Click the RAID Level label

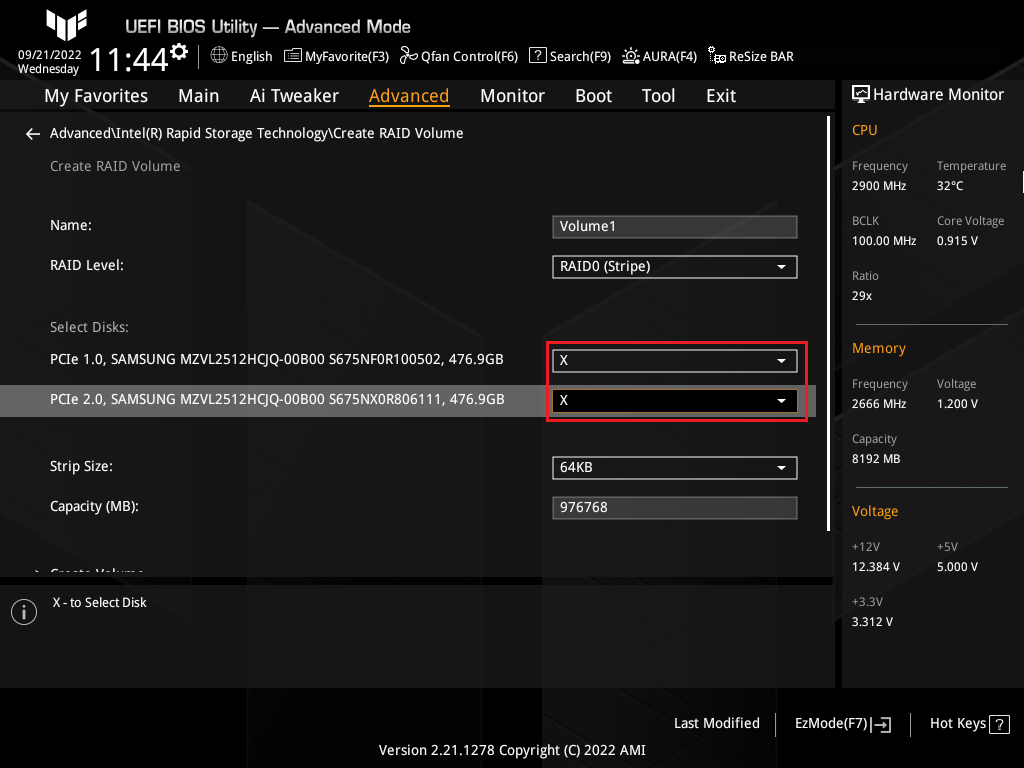pos(87,265)
